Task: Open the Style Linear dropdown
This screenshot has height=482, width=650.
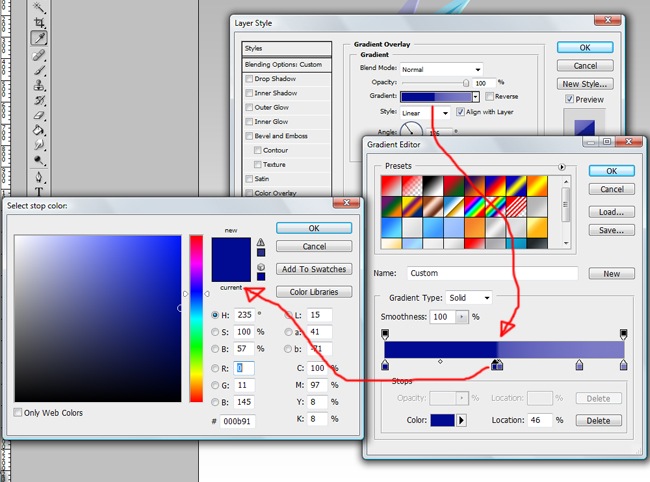Action: 425,112
